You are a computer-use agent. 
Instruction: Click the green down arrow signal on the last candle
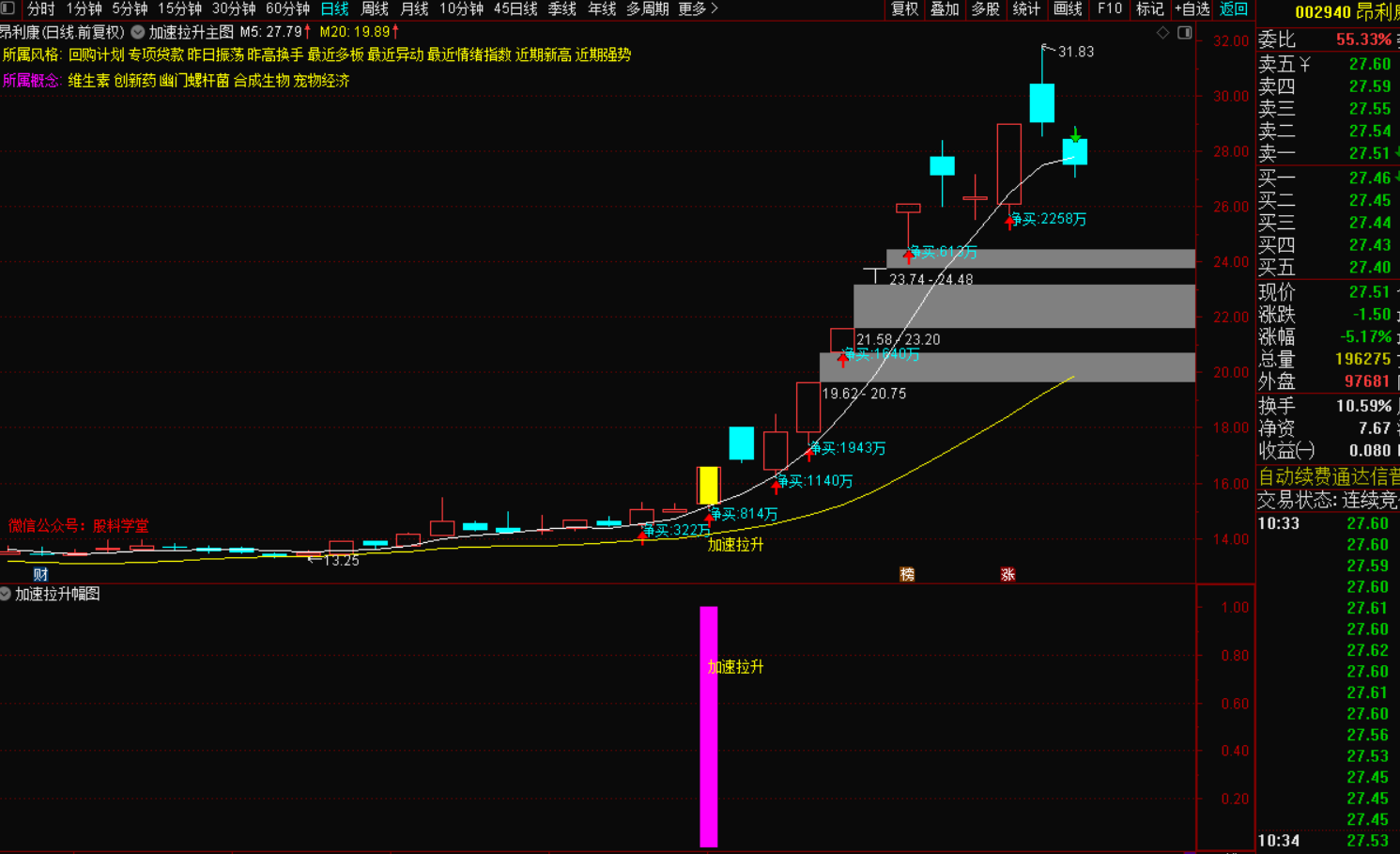tap(1075, 136)
